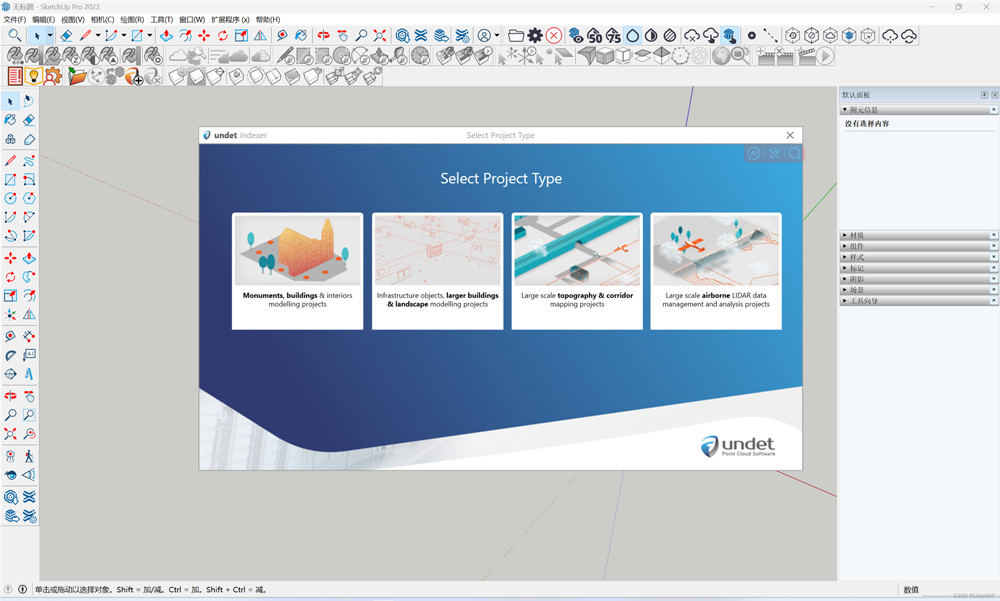Click the red circled X Undet icon
This screenshot has width=1000, height=601.
coord(554,36)
